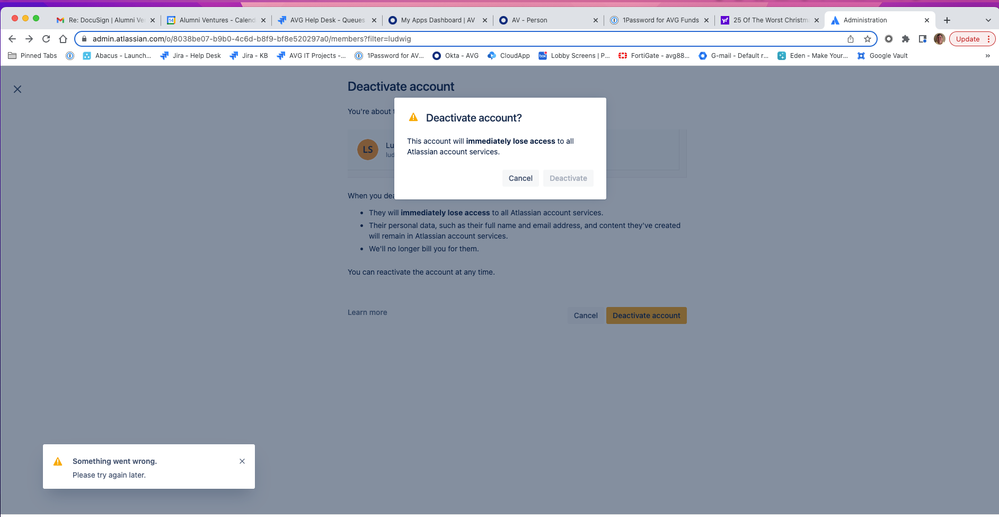This screenshot has height=517, width=999.
Task: Close the 25 Of The Worst Christmas tab
Action: [817, 20]
